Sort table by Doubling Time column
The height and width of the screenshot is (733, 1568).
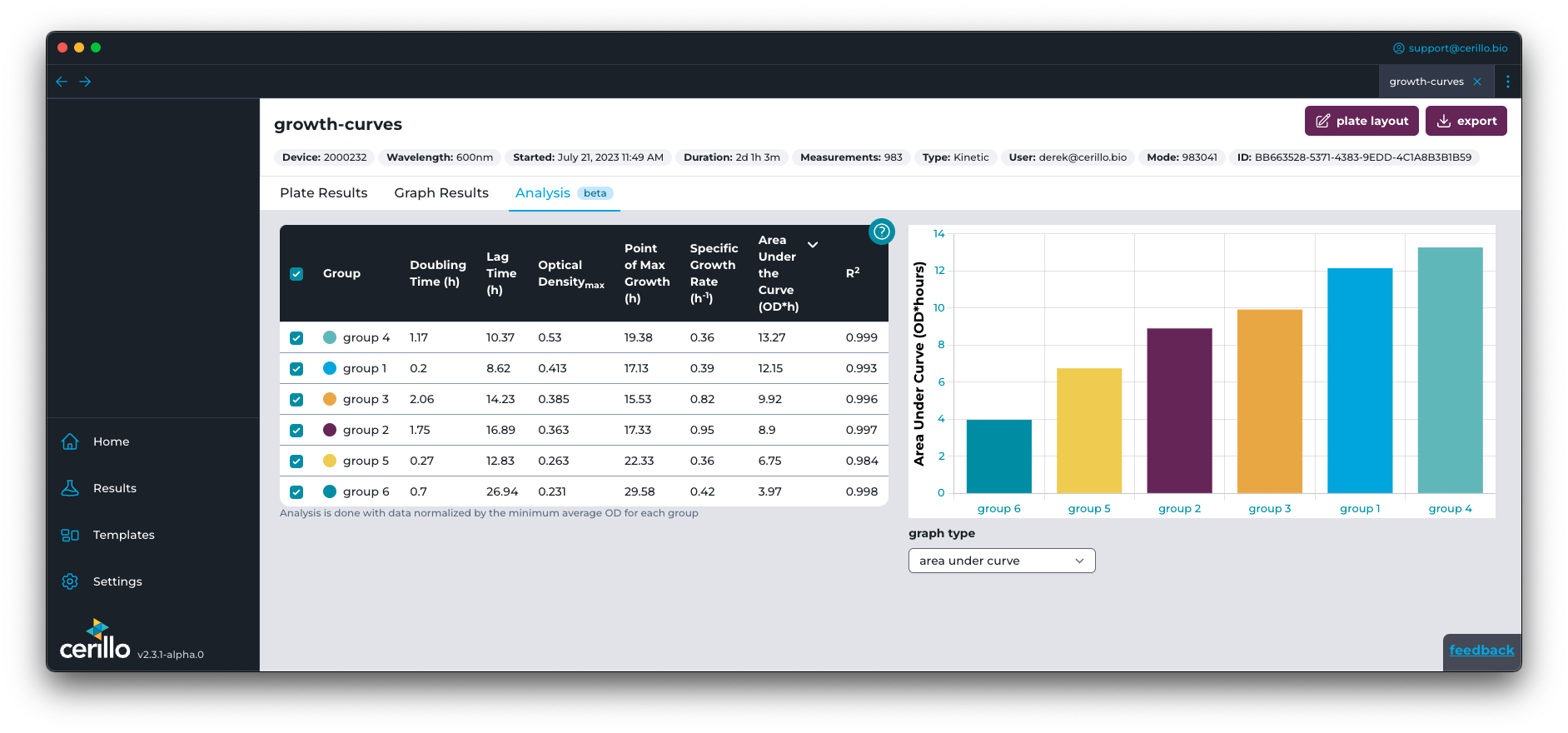tap(437, 273)
